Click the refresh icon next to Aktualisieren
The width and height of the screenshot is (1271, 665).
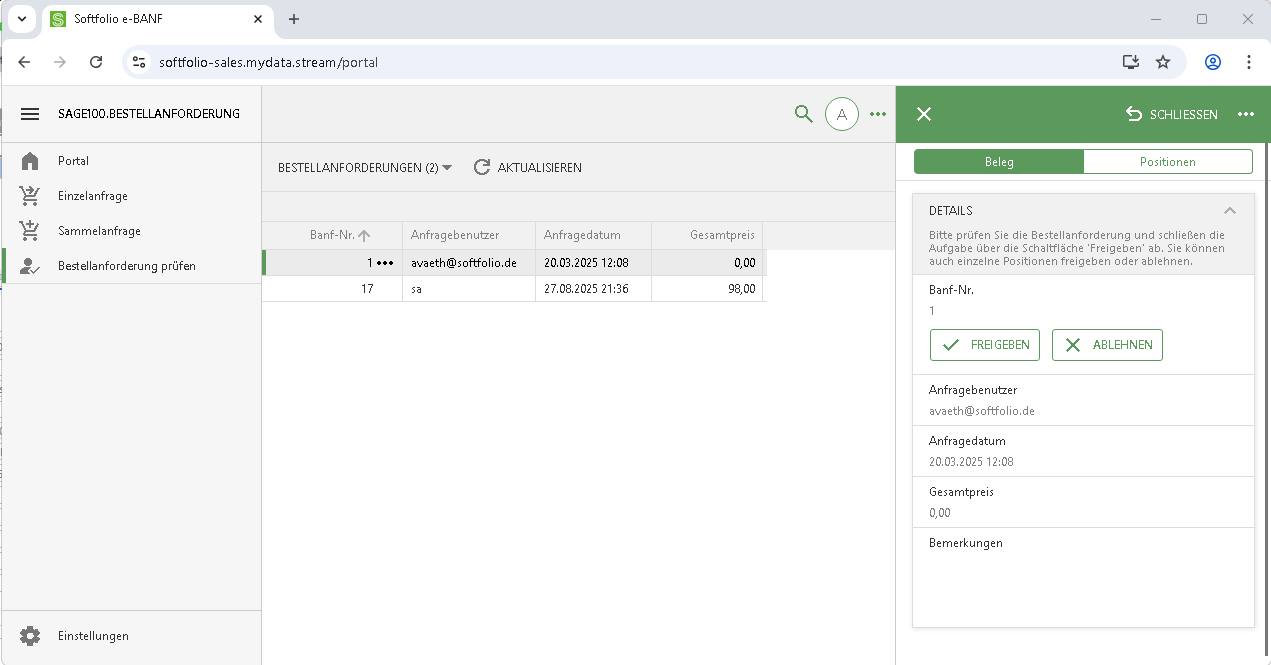tap(482, 168)
